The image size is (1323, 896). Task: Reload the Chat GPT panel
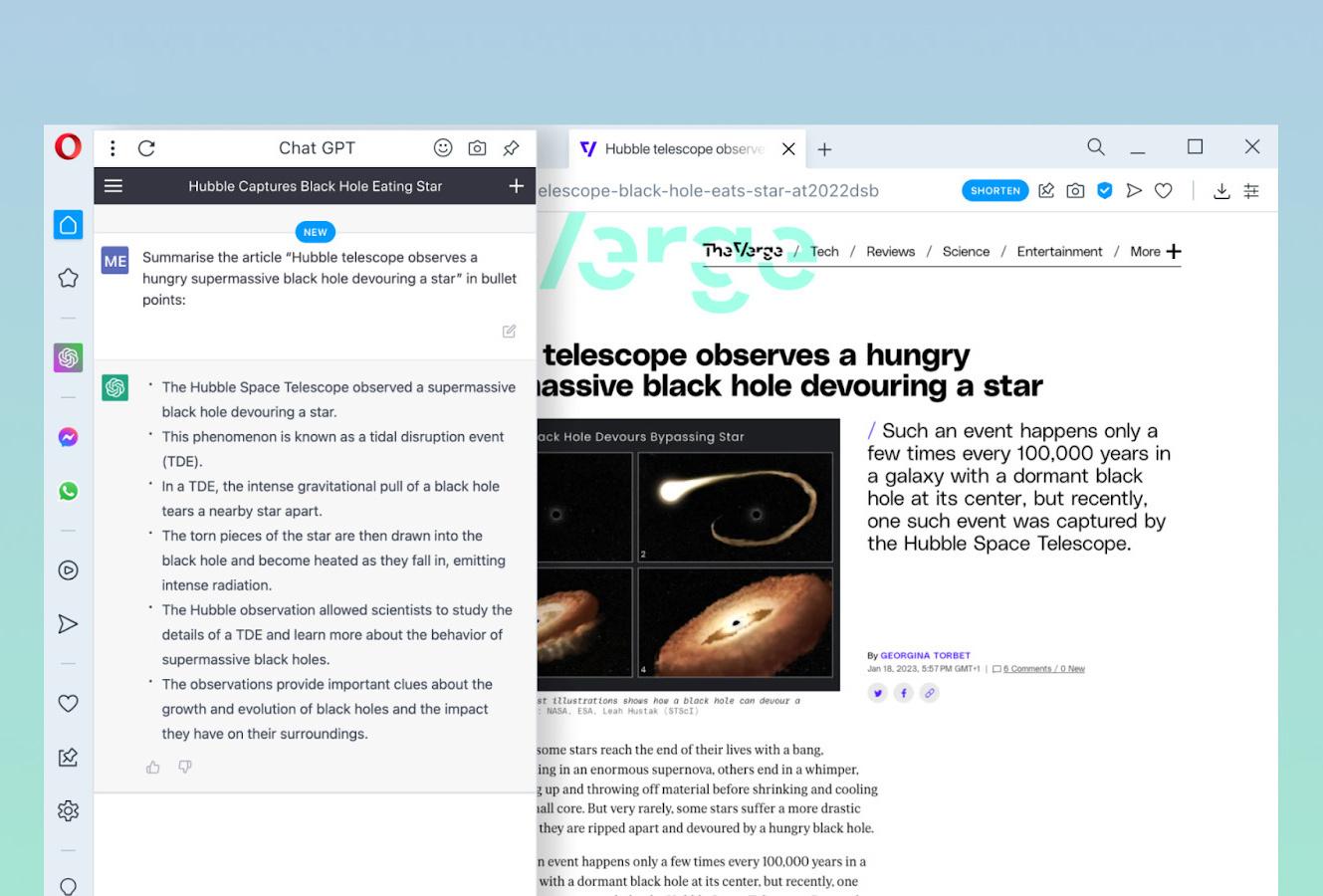[x=146, y=148]
